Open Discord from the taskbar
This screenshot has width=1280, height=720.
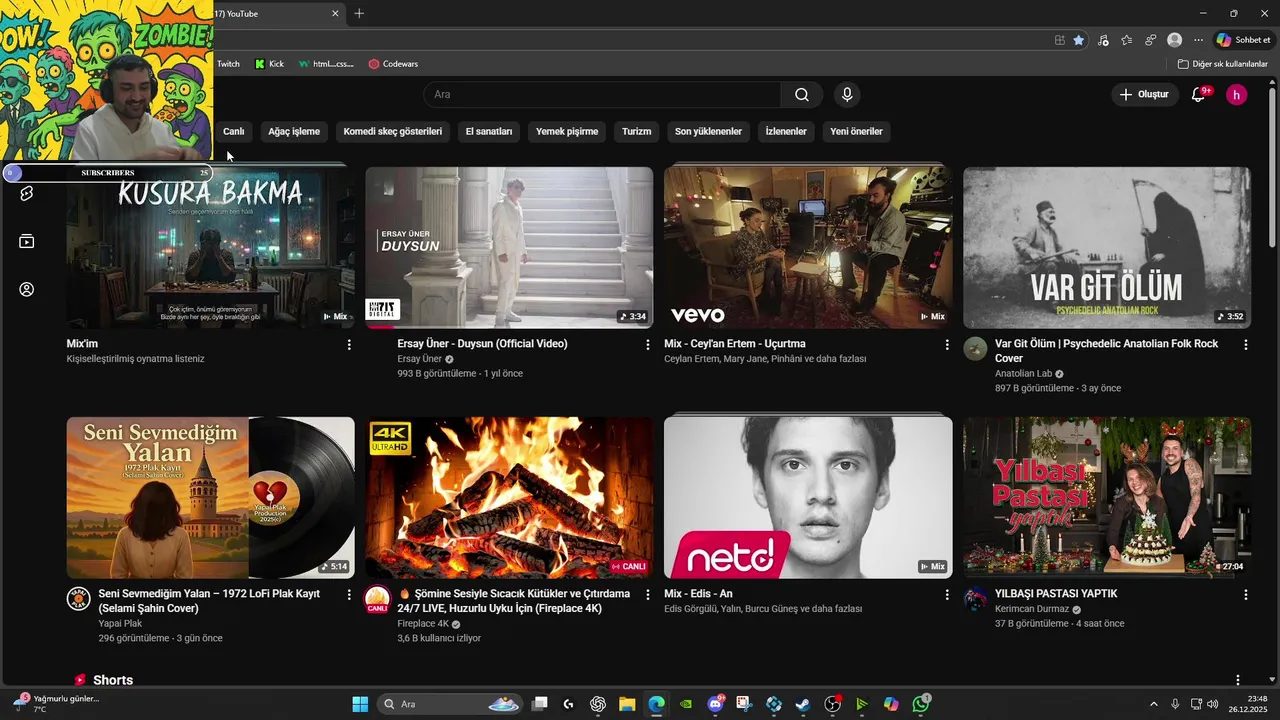click(715, 704)
